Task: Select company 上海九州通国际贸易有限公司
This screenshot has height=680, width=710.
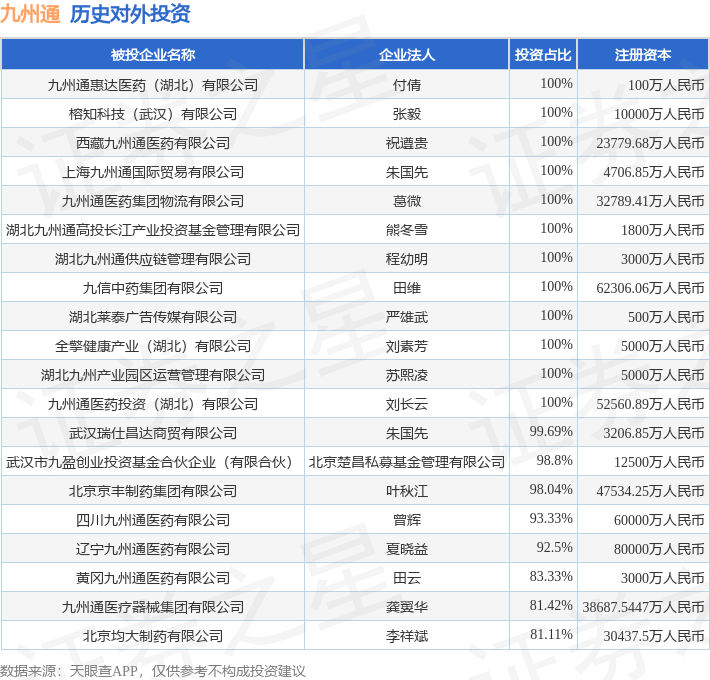Action: click(153, 172)
